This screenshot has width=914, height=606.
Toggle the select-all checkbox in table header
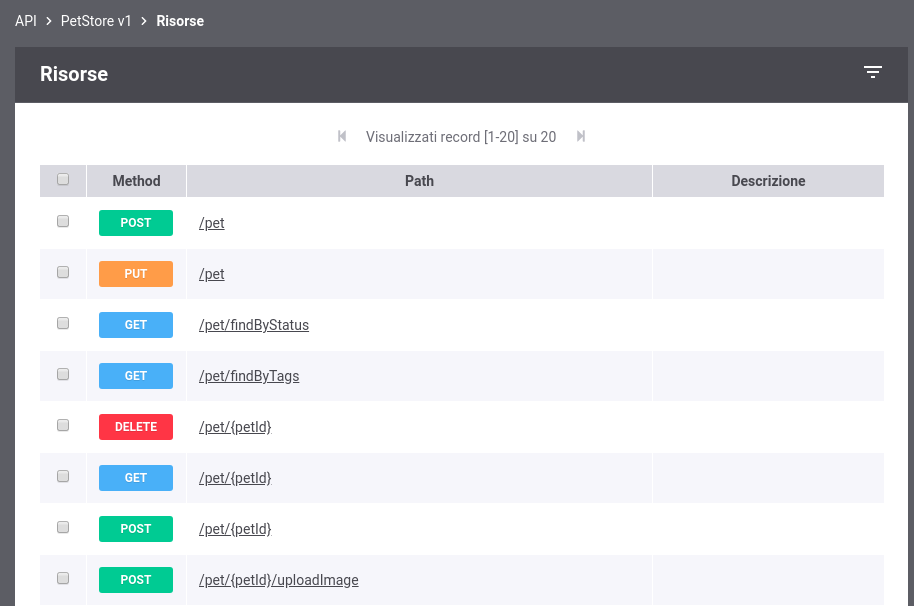(x=63, y=179)
